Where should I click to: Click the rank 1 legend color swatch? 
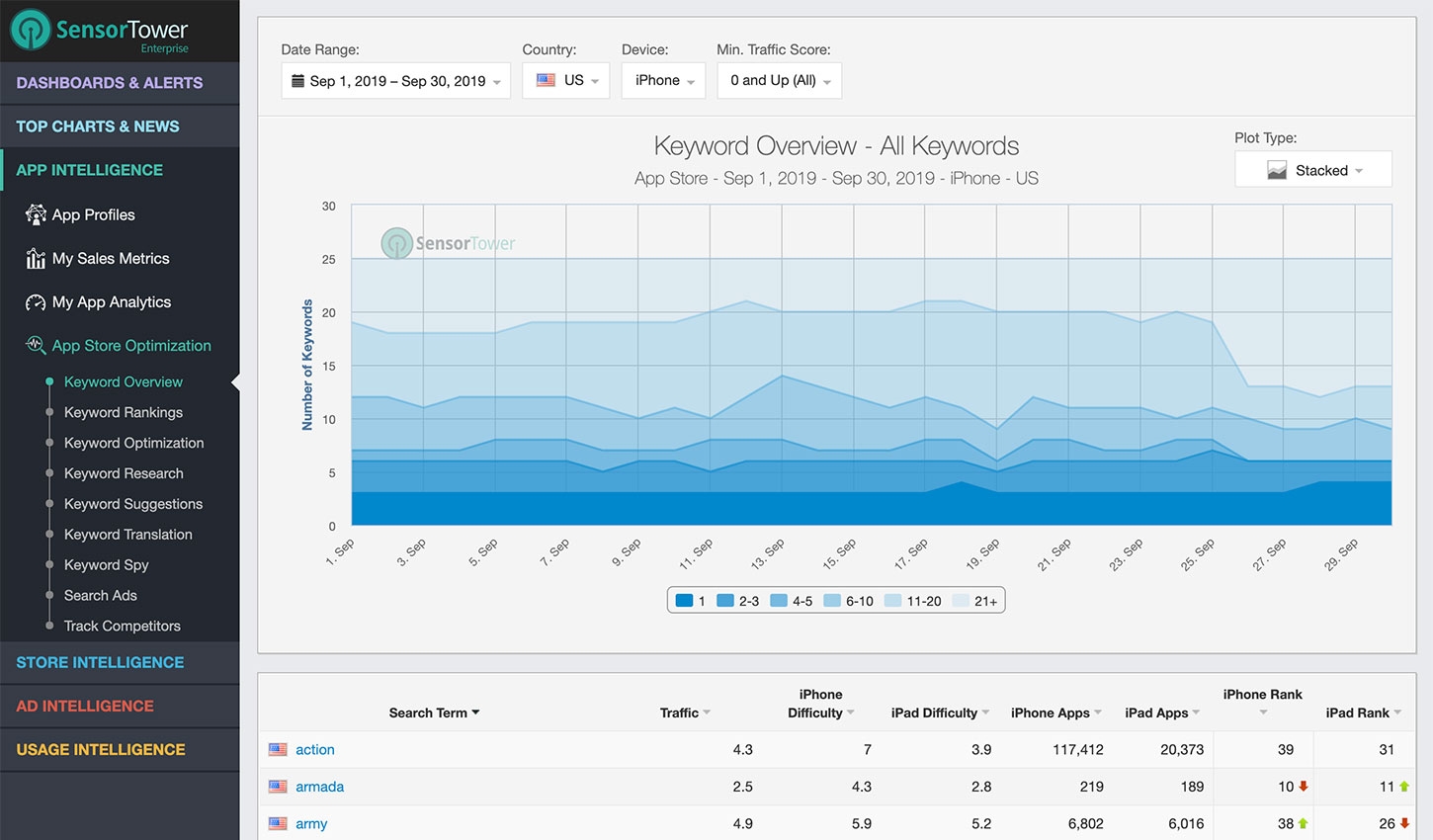click(x=684, y=601)
